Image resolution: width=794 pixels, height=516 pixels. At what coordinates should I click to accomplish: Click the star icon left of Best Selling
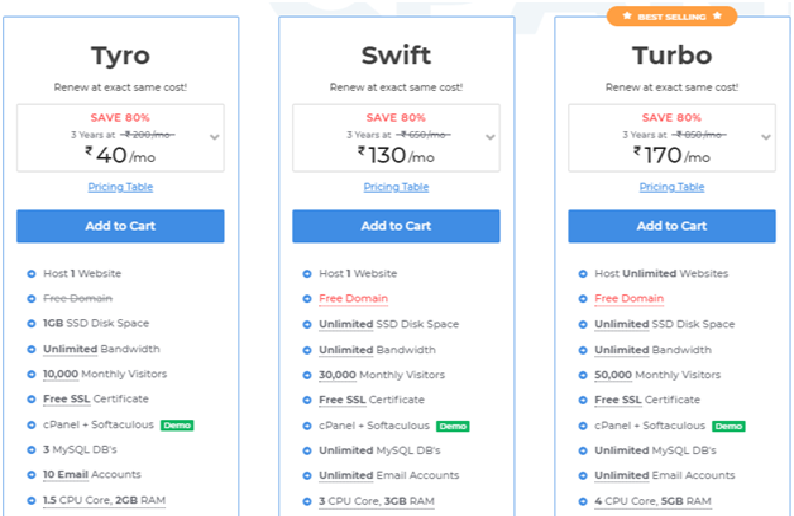(627, 16)
